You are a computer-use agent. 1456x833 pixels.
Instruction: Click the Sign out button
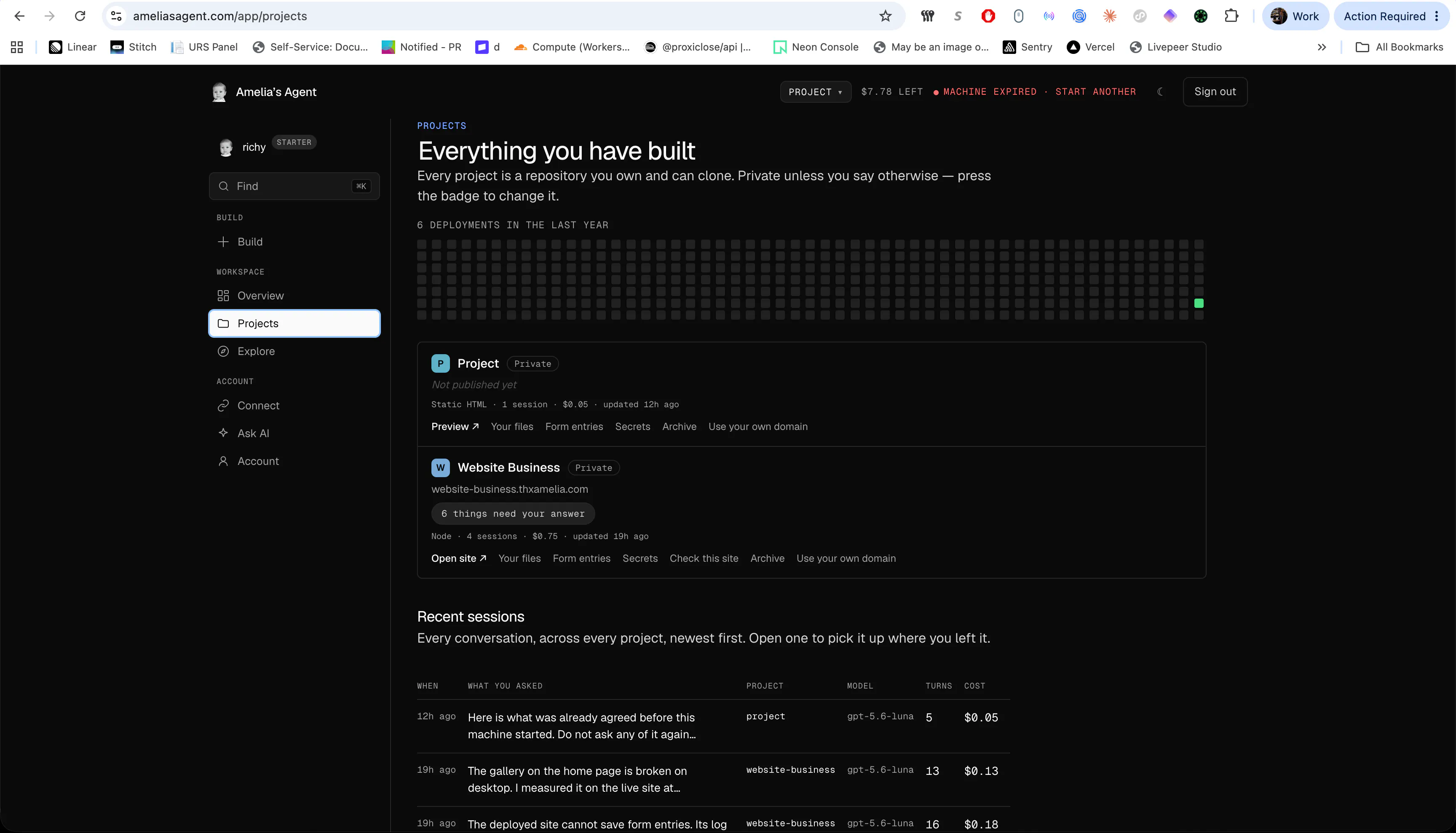[1215, 91]
